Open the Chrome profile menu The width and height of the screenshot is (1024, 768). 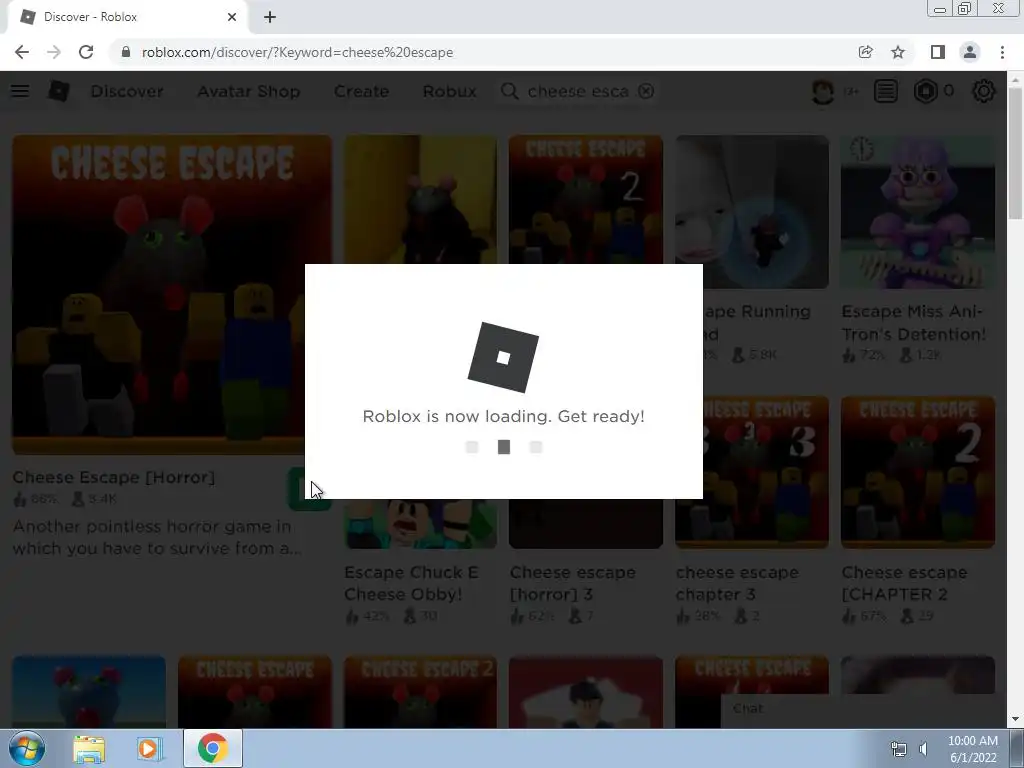point(970,52)
